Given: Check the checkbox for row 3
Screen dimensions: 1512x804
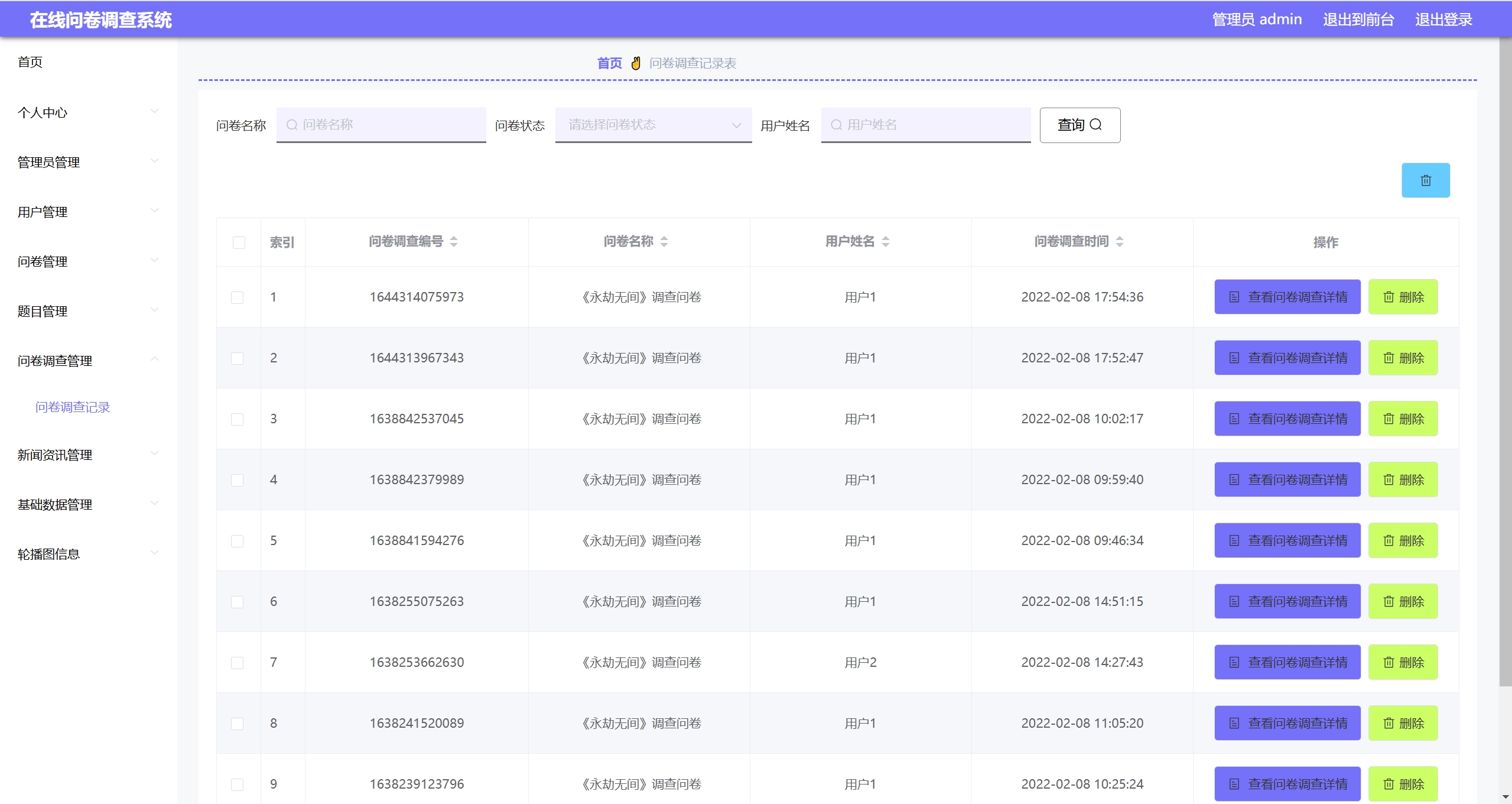Looking at the screenshot, I should click(x=237, y=419).
